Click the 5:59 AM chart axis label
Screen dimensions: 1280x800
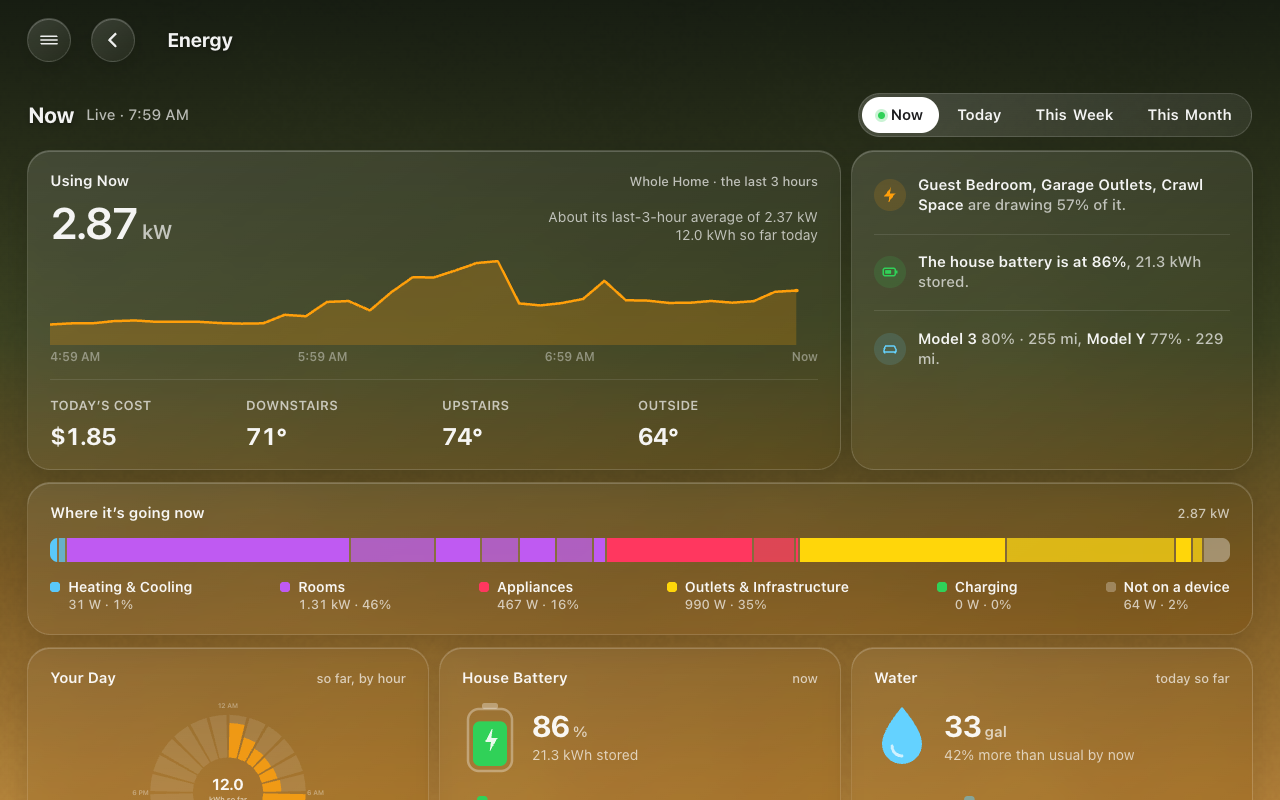[323, 357]
